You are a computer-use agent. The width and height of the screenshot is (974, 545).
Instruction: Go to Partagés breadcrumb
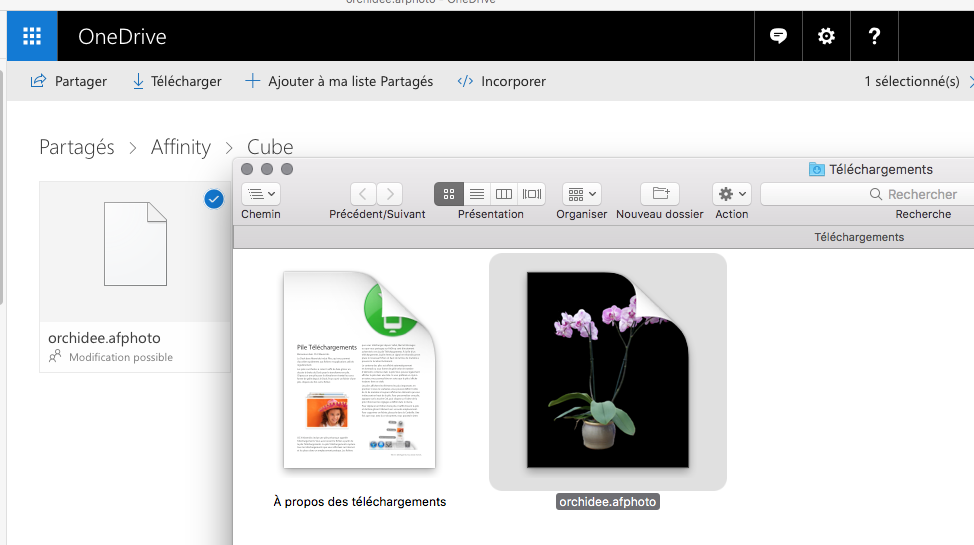click(77, 147)
